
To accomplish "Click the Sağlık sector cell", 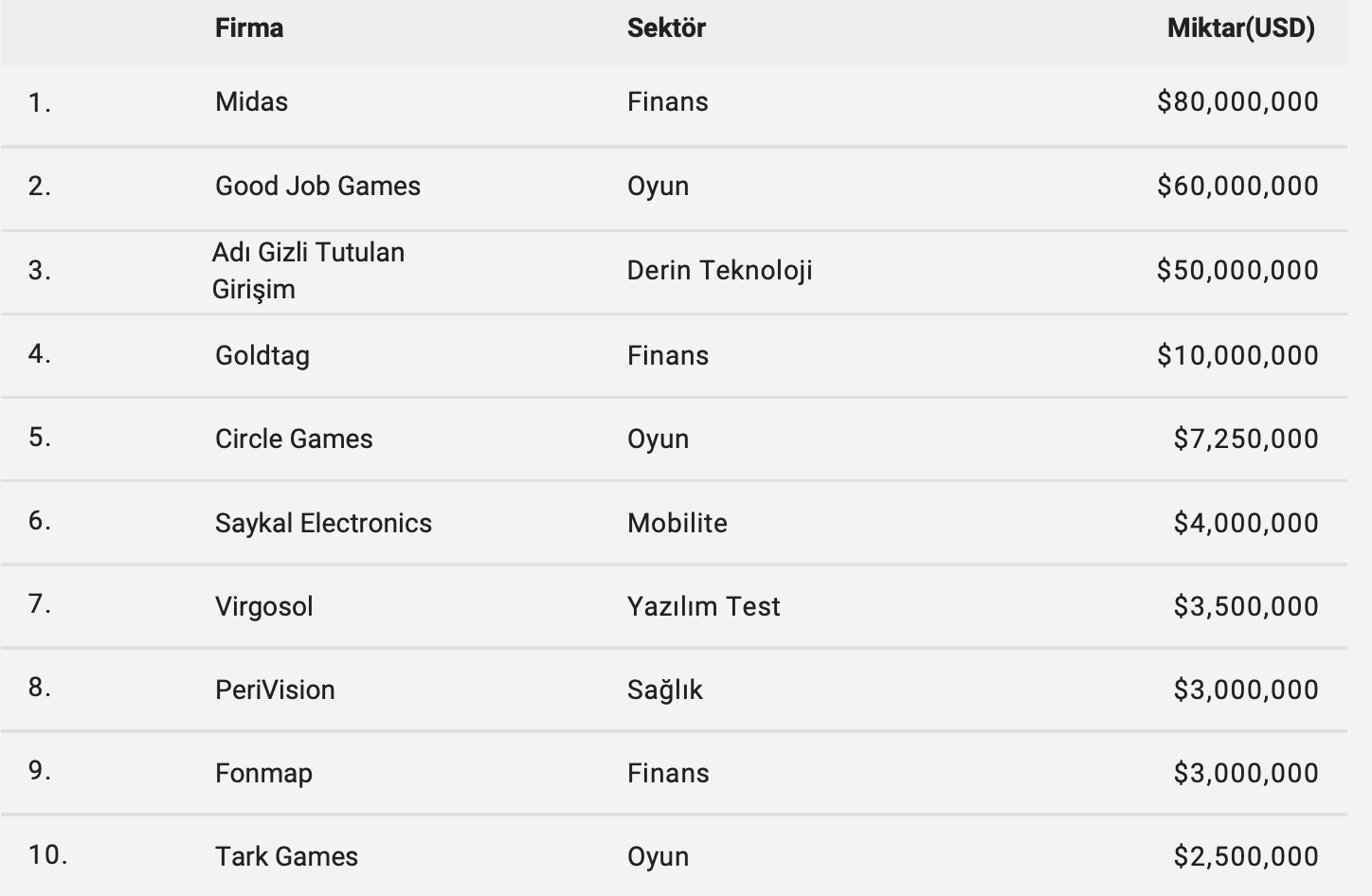I will pyautogui.click(x=664, y=690).
